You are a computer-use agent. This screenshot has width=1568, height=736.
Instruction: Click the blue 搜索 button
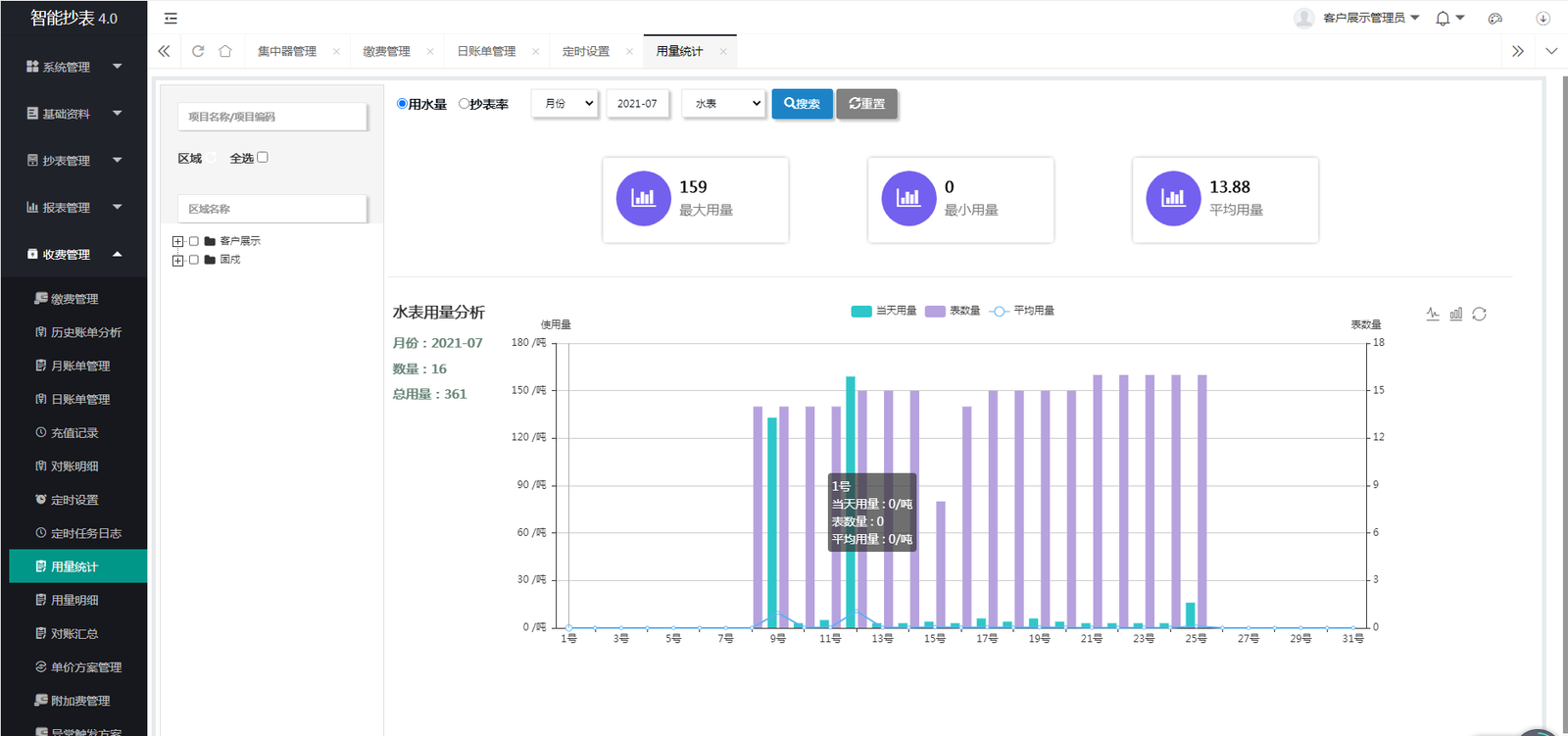tap(802, 104)
